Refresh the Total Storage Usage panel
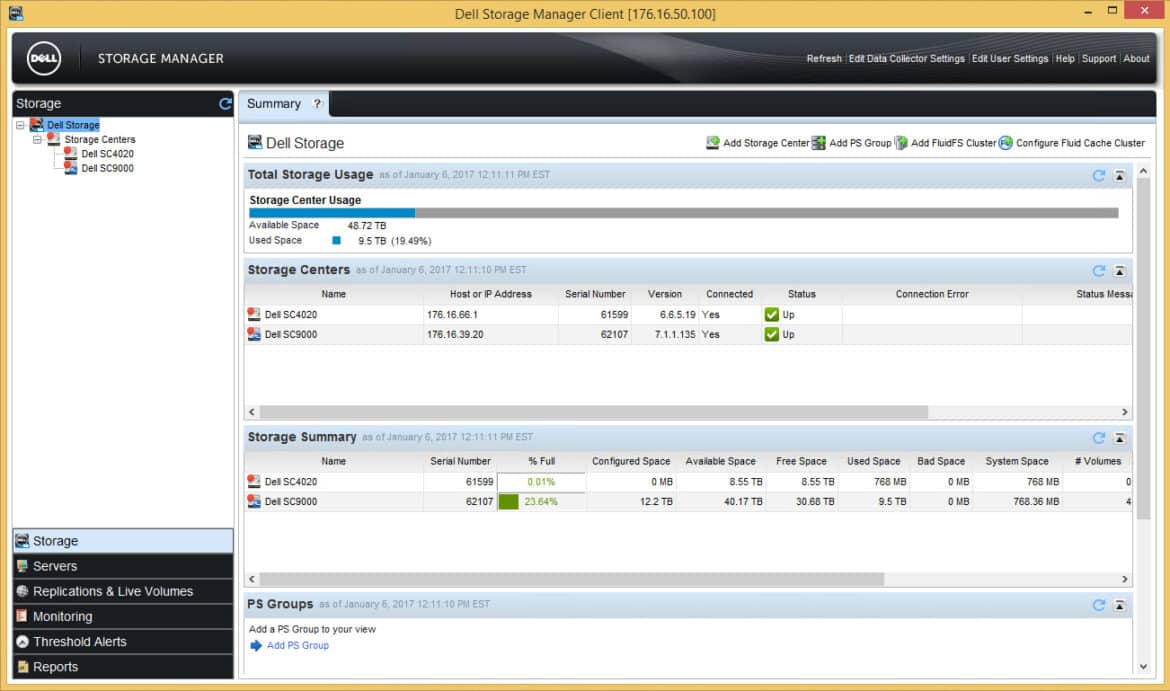The width and height of the screenshot is (1170, 691). point(1098,175)
